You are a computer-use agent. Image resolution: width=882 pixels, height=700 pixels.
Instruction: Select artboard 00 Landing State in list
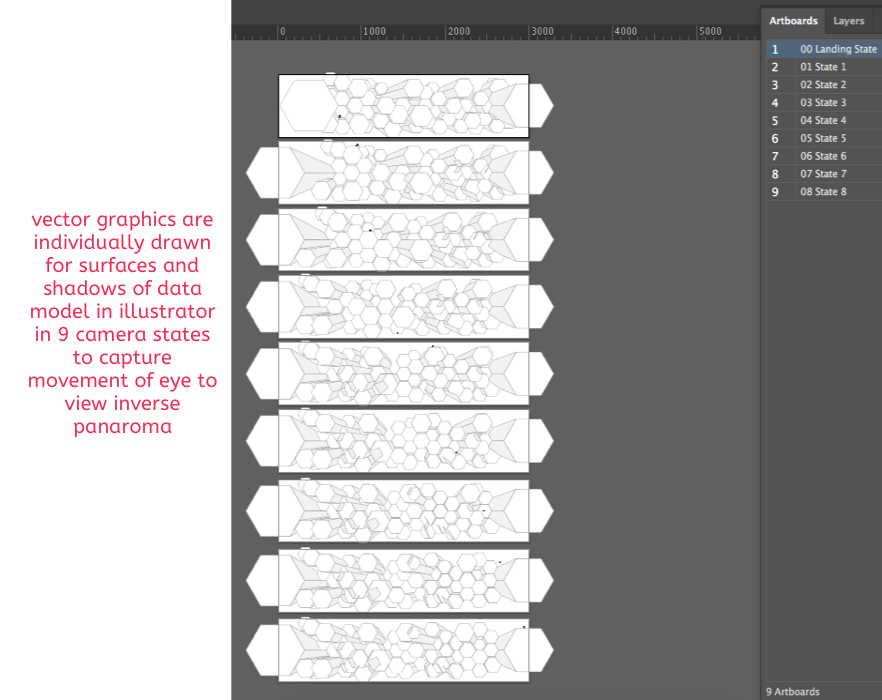click(x=824, y=49)
